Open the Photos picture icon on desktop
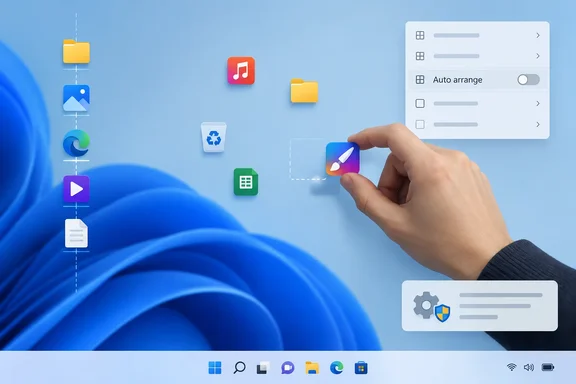Viewport: 576px width, 384px height. (x=76, y=98)
